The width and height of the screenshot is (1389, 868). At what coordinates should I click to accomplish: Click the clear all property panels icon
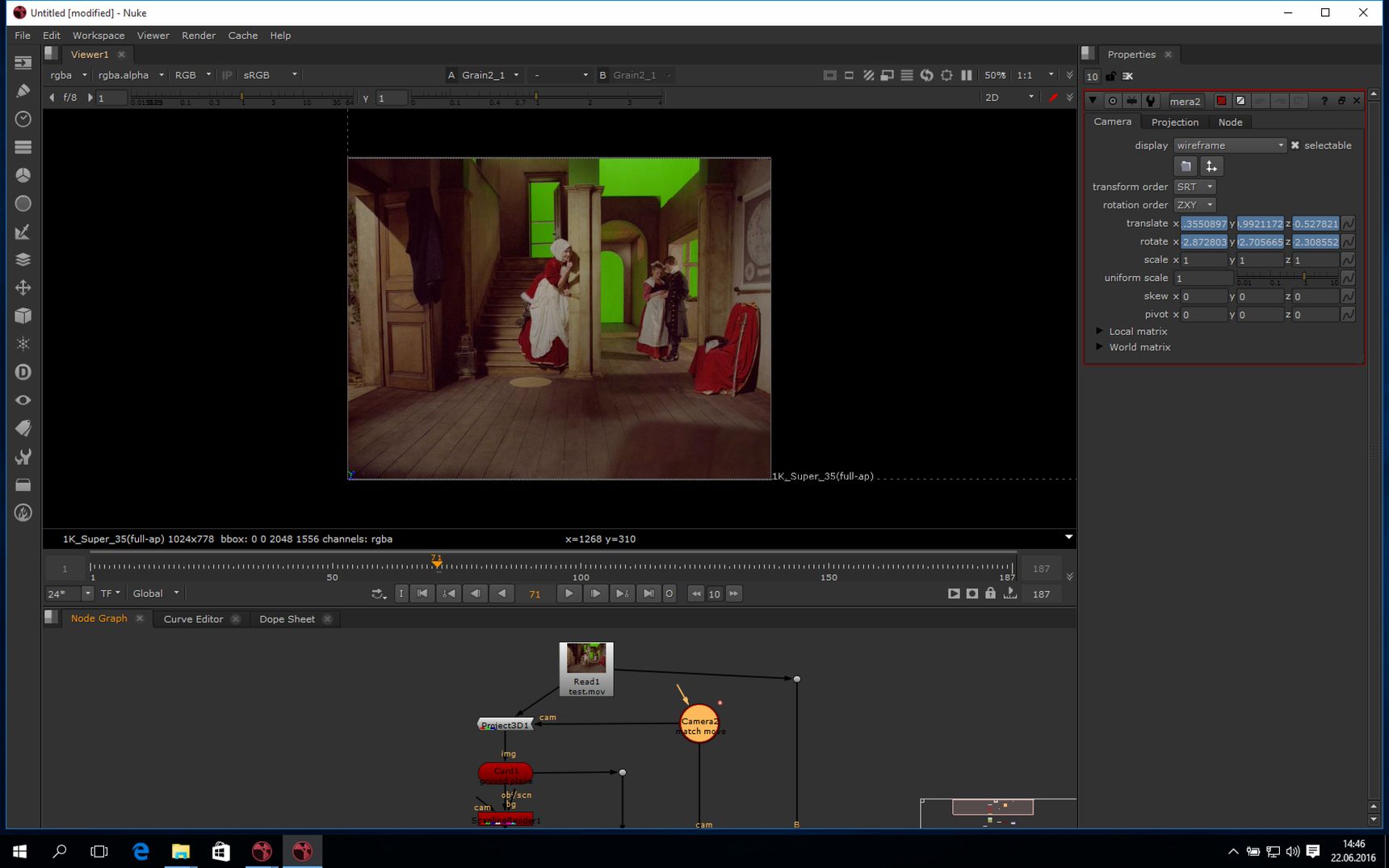[1128, 77]
